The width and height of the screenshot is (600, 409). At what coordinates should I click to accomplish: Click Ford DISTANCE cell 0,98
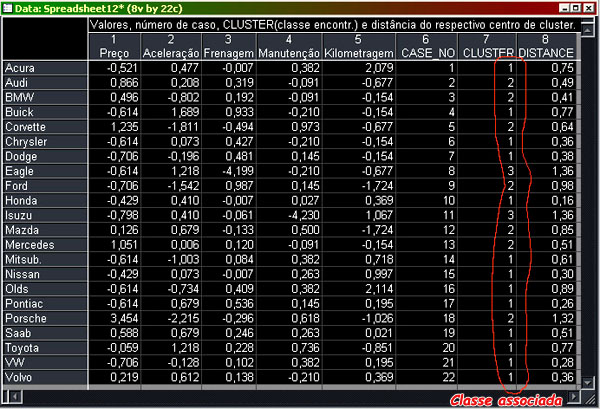coord(546,186)
